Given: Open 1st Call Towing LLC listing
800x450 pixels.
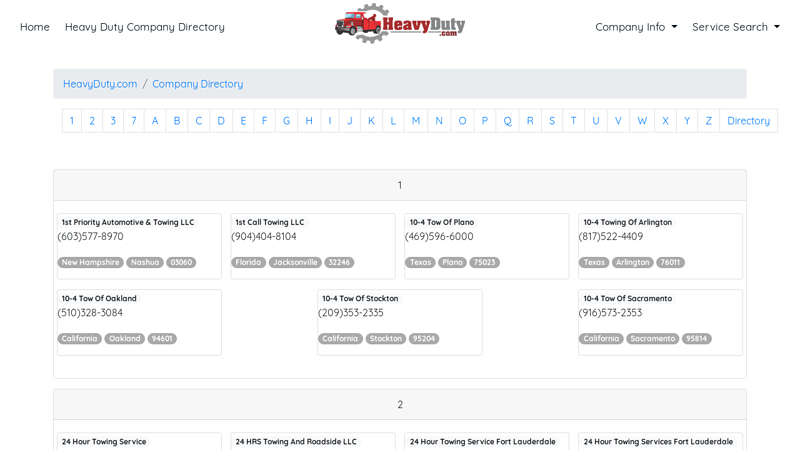Looking at the screenshot, I should (270, 222).
